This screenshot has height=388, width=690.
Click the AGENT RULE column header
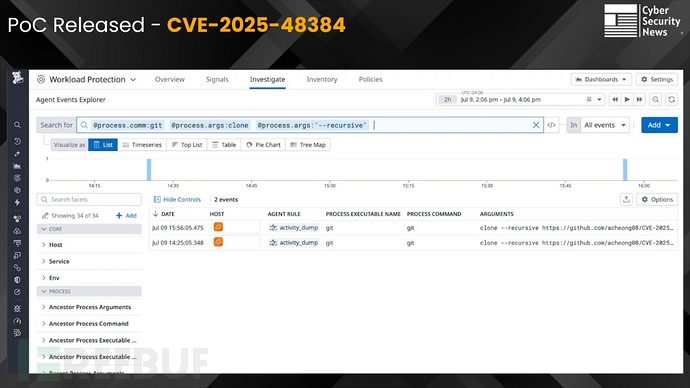coord(284,214)
